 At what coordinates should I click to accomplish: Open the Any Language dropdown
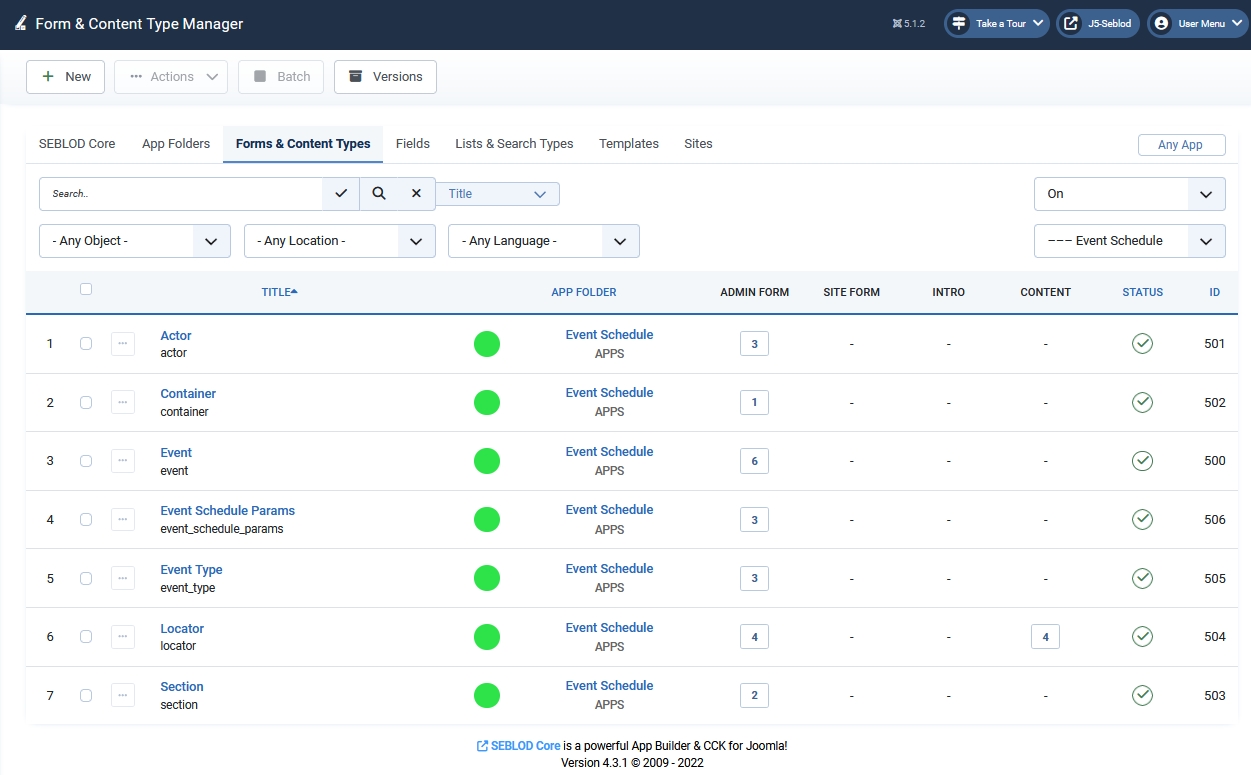(x=544, y=241)
